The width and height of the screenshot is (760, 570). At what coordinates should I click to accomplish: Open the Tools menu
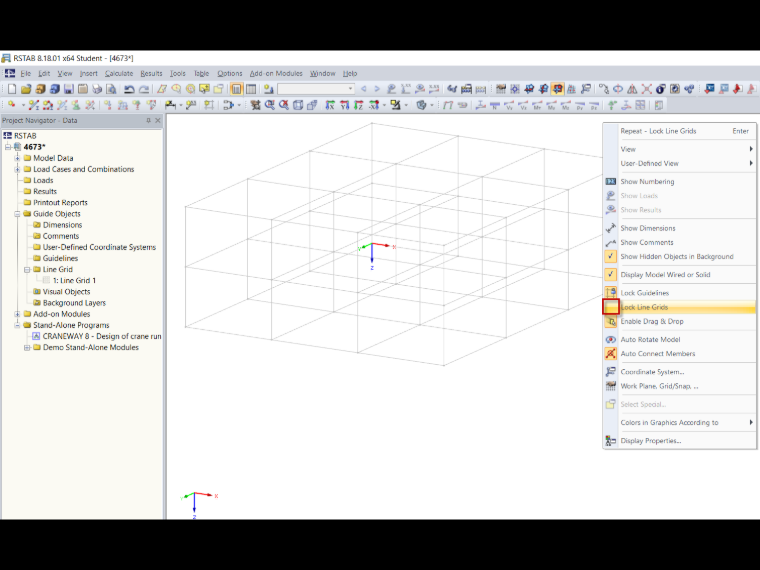pyautogui.click(x=177, y=74)
